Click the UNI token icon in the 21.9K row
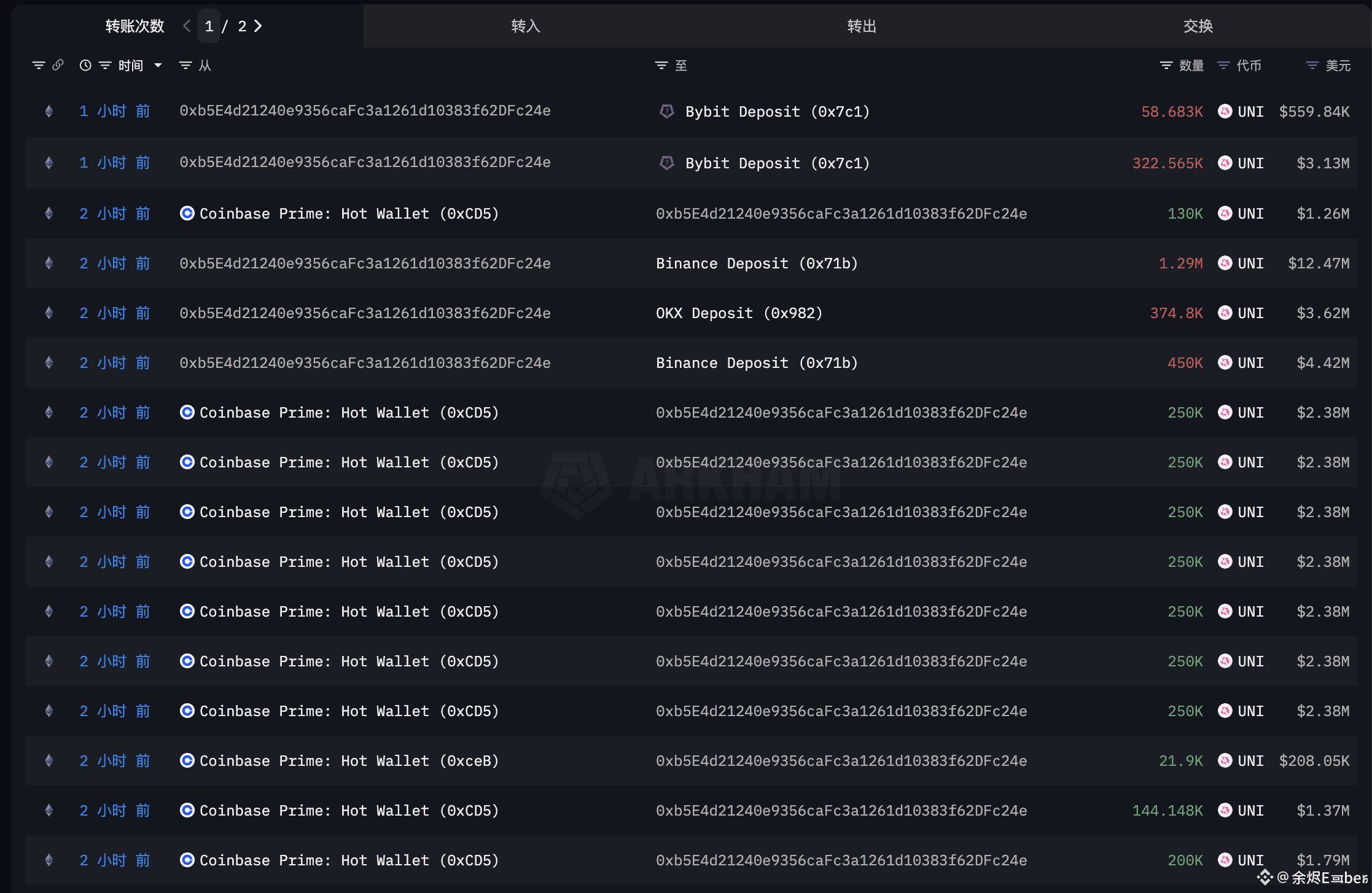The width and height of the screenshot is (1372, 893). [x=1225, y=761]
